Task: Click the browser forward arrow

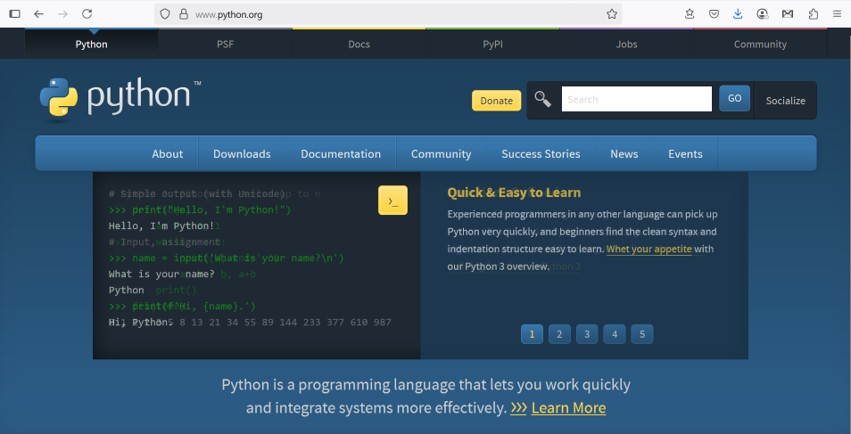Action: coord(63,14)
